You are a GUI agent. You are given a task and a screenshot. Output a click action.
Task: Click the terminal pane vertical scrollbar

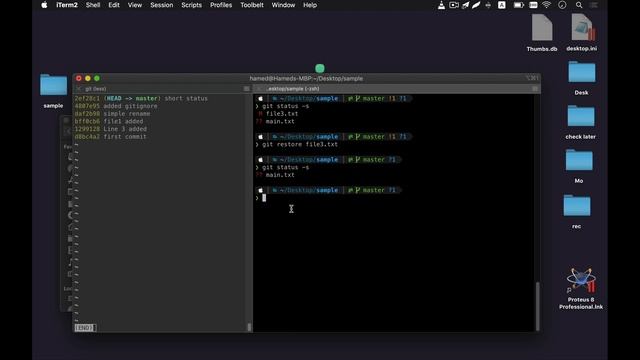(x=538, y=306)
